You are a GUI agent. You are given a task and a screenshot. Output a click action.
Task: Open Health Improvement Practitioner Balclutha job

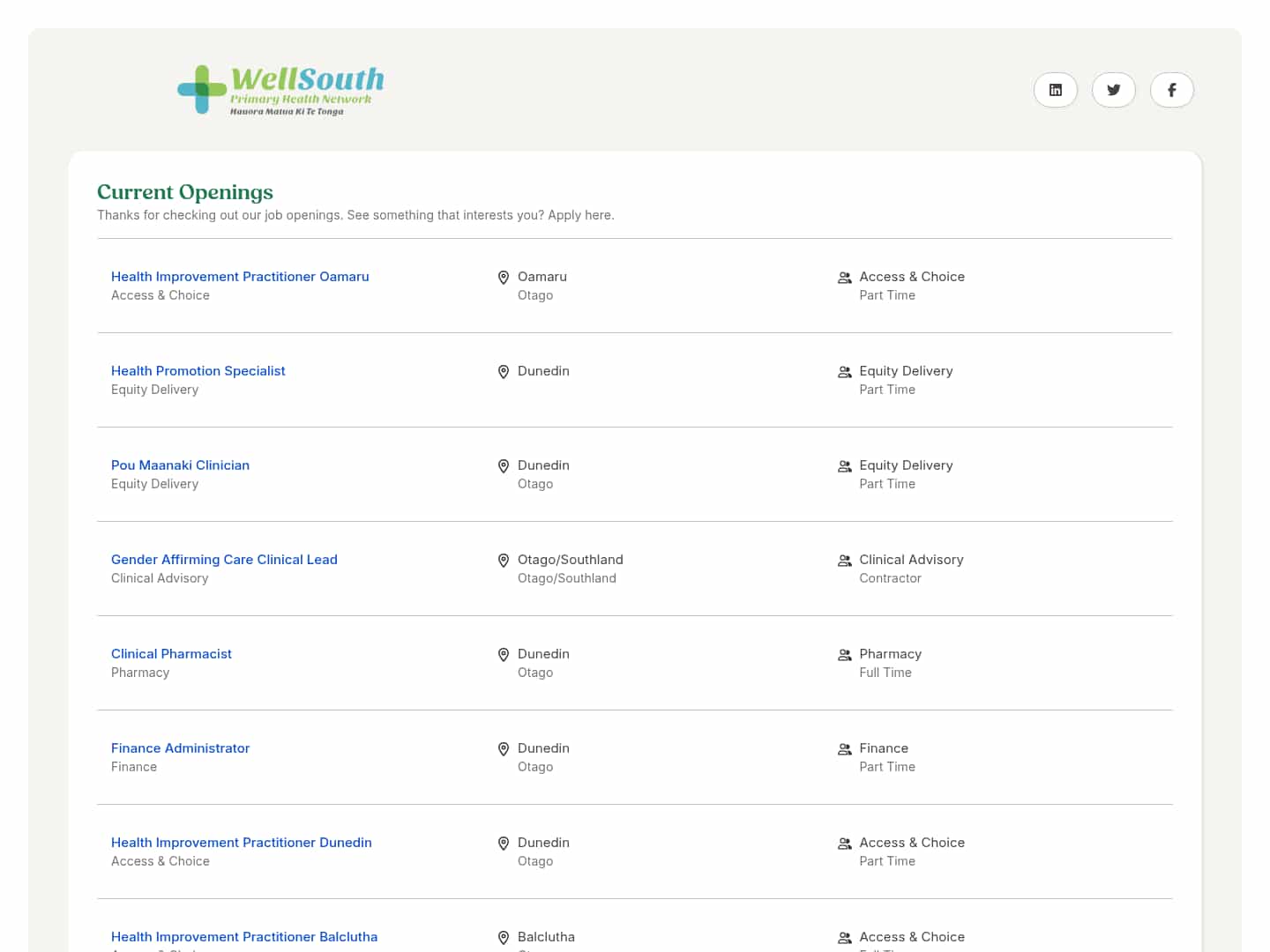(x=244, y=936)
